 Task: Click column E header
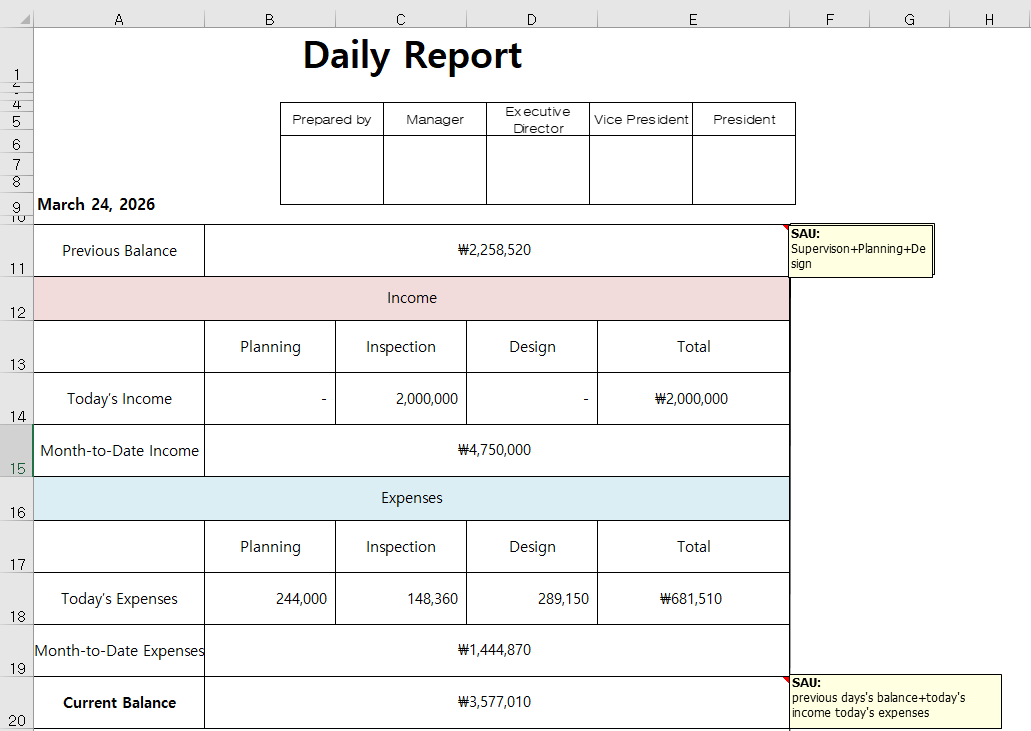tap(693, 19)
